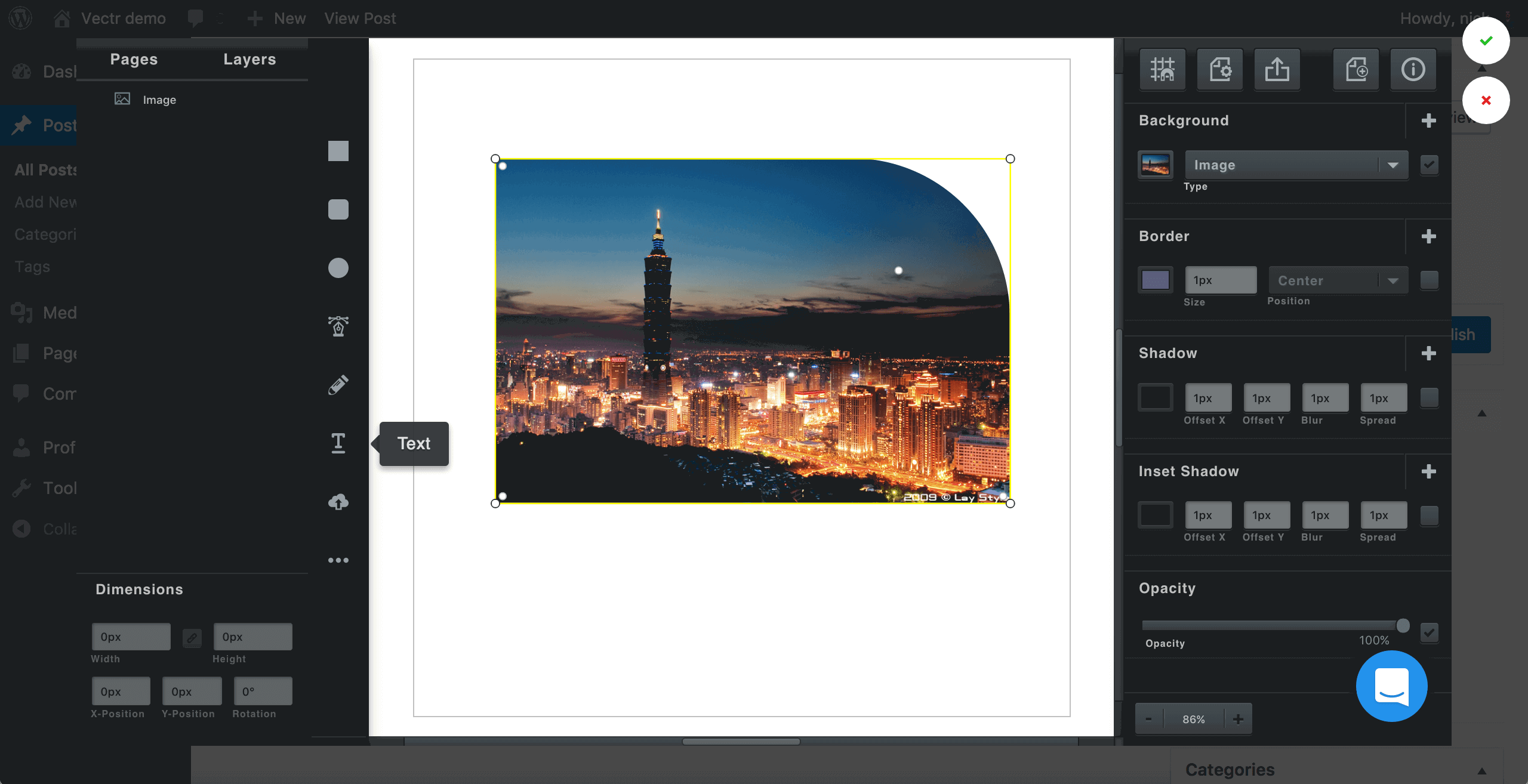This screenshot has width=1528, height=784.
Task: Add a new Shadow with plus
Action: point(1429,353)
